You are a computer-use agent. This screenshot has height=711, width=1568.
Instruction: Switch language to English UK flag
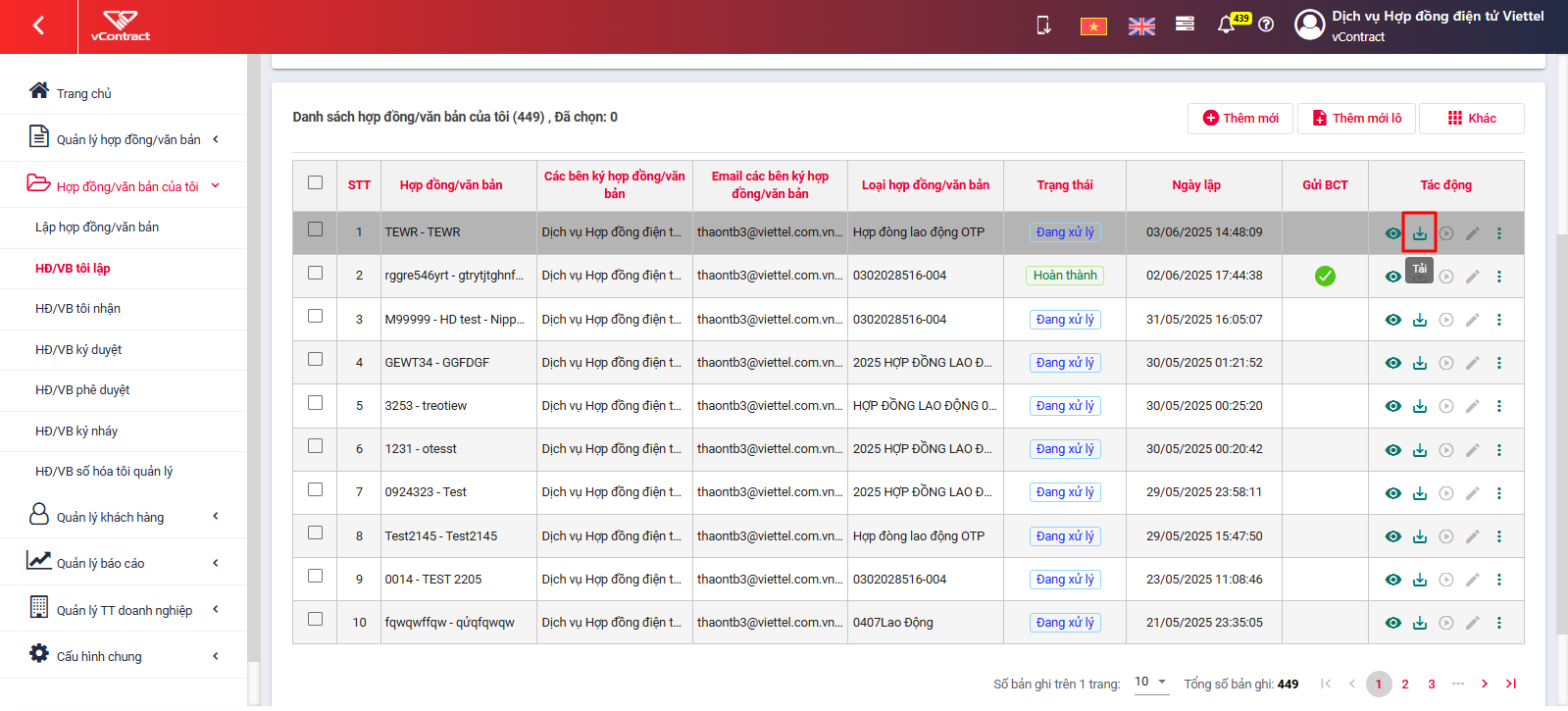(x=1141, y=26)
